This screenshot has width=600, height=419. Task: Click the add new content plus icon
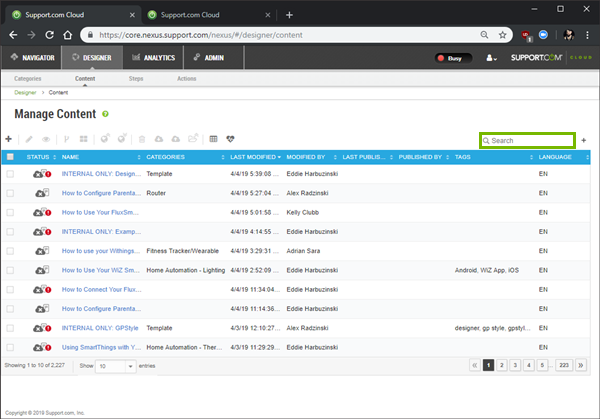(8, 139)
